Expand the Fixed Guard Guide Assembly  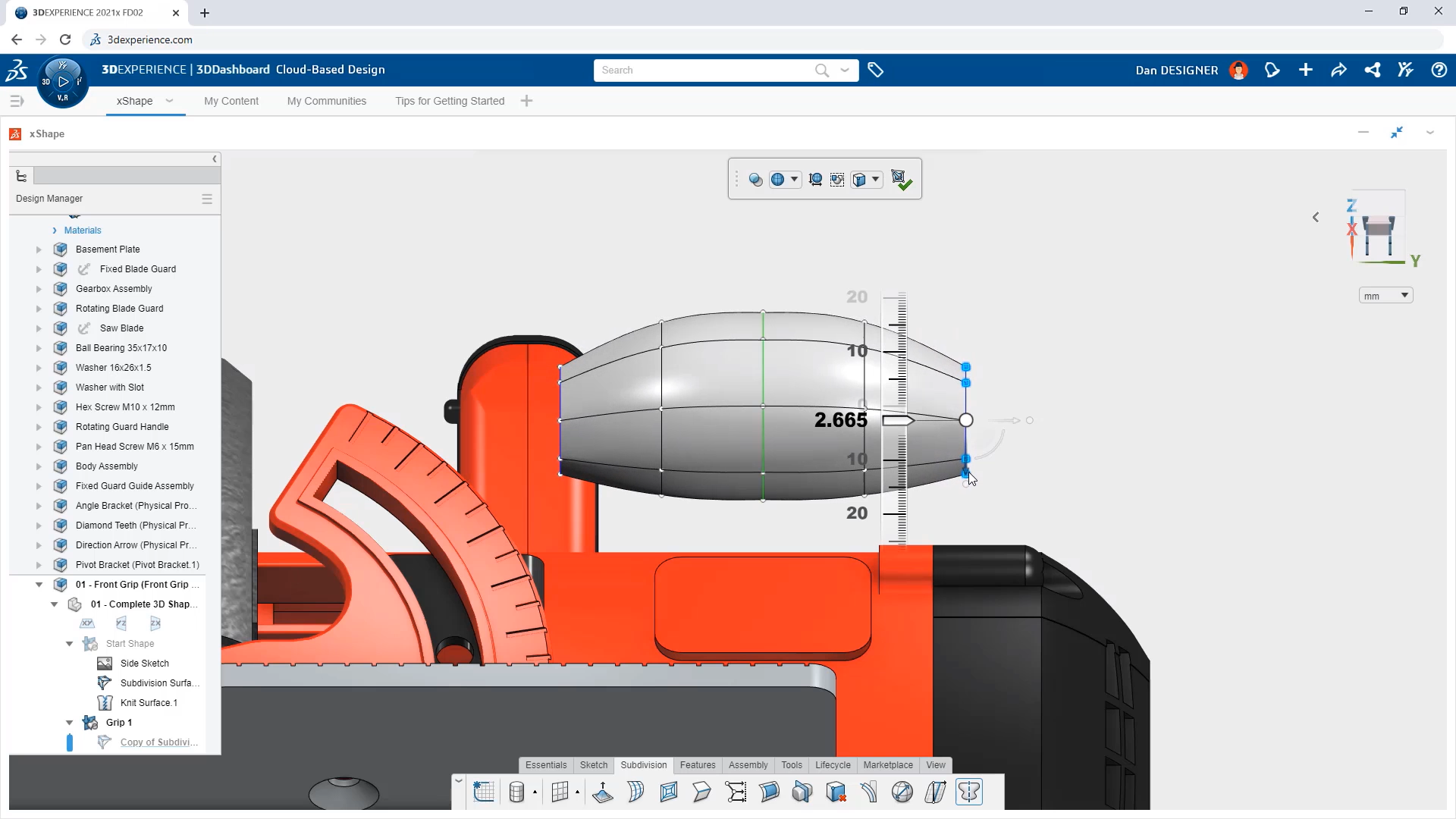pos(39,485)
